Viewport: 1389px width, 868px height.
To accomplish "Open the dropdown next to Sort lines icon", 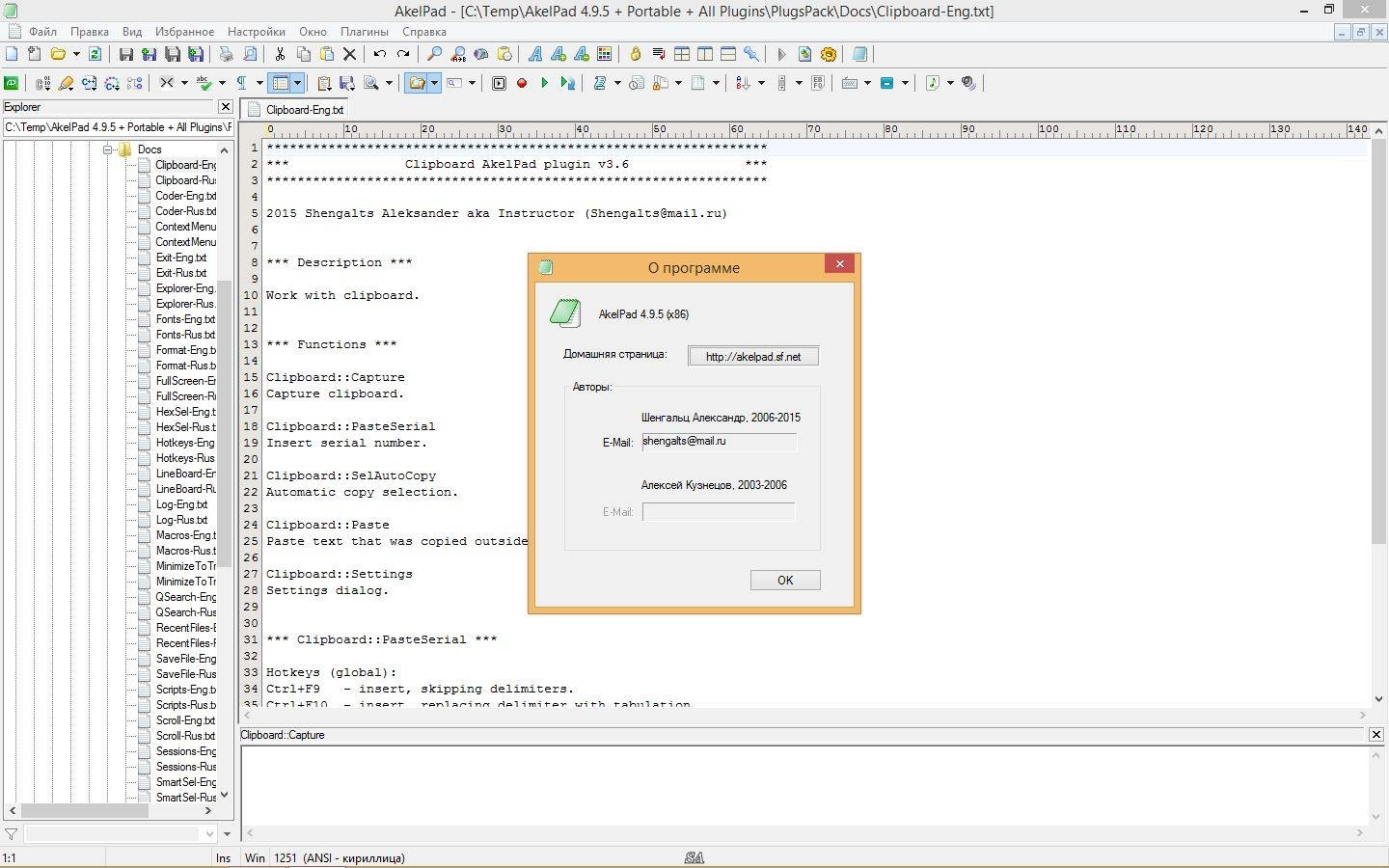I will [761, 83].
